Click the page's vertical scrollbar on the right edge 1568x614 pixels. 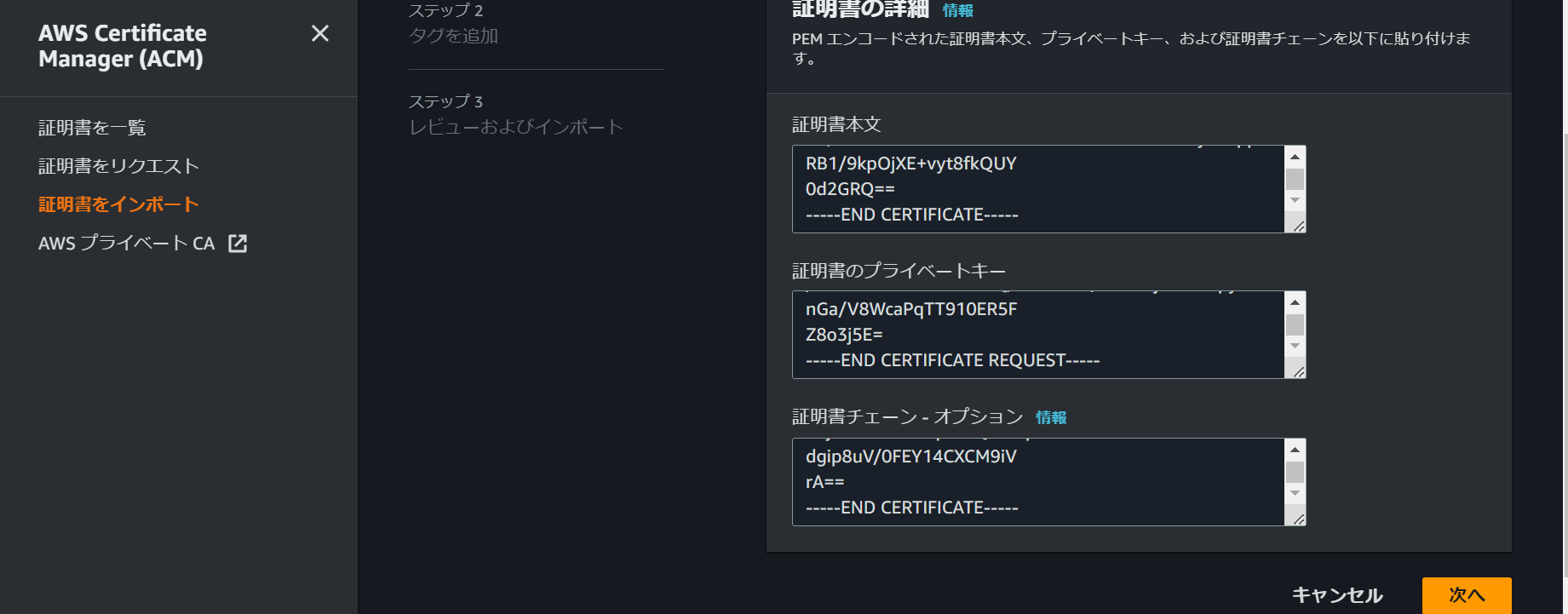pyautogui.click(x=1565, y=353)
